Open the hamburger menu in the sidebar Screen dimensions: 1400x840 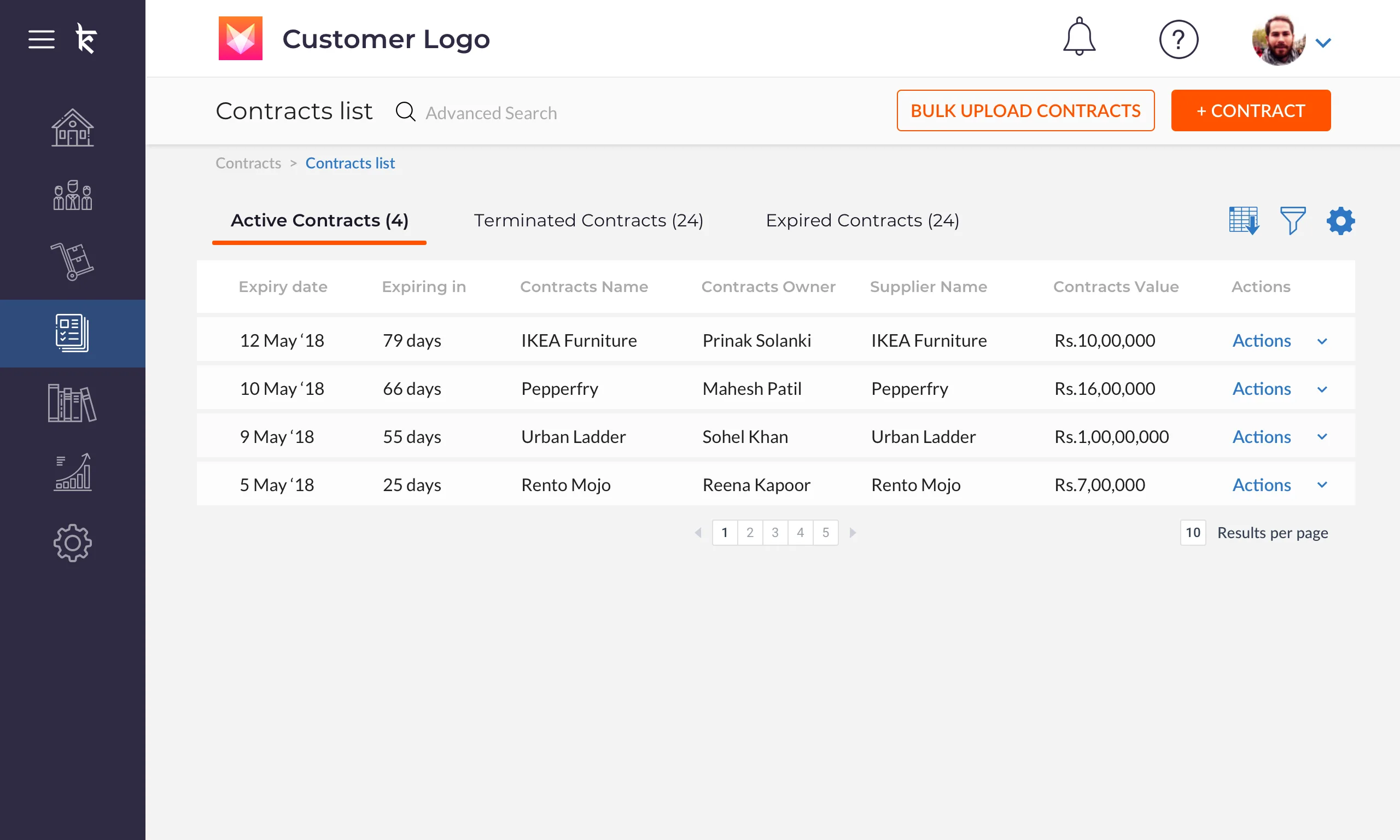[42, 39]
